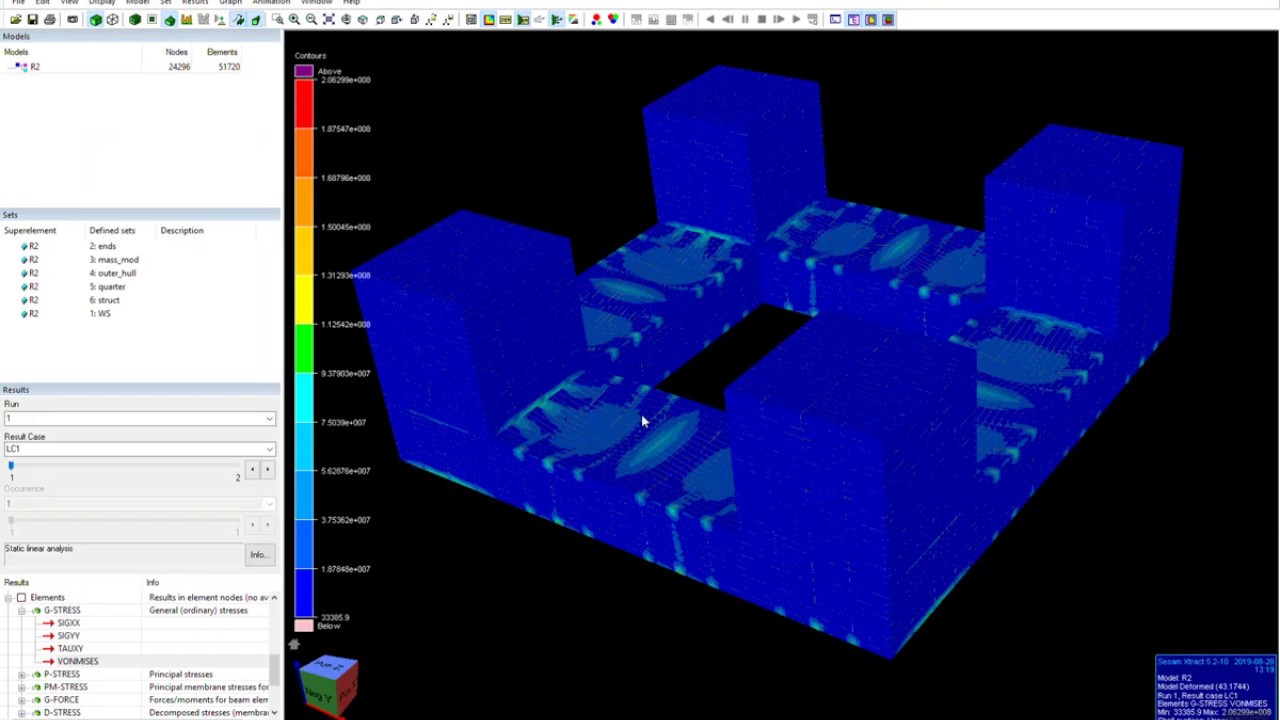
Task: Stop the animation with the square button
Action: click(x=762, y=19)
